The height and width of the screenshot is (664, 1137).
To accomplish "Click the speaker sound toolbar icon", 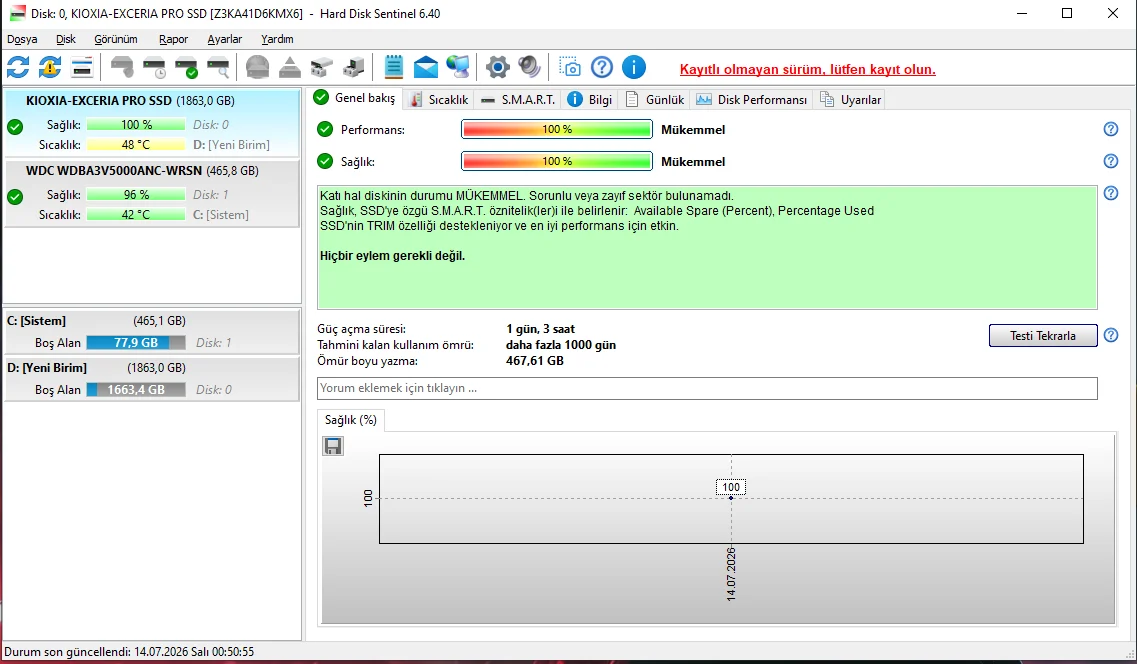I will pyautogui.click(x=529, y=67).
